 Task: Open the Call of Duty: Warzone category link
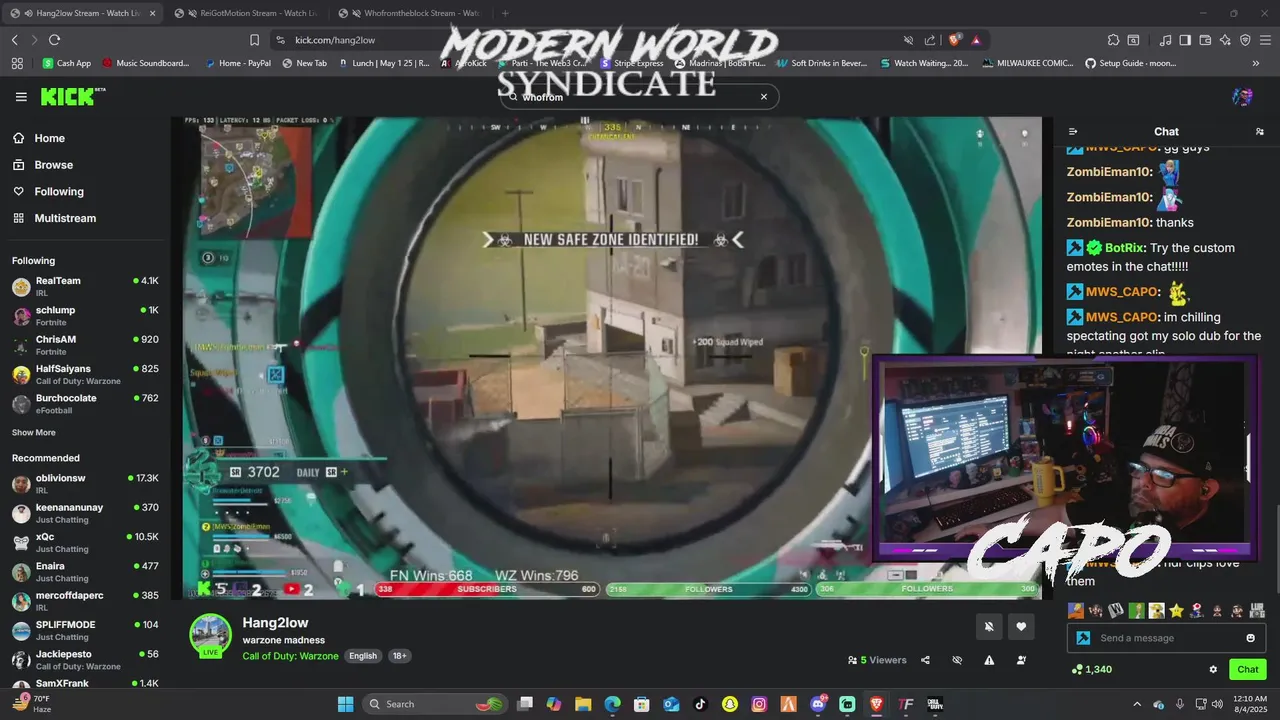coord(290,656)
